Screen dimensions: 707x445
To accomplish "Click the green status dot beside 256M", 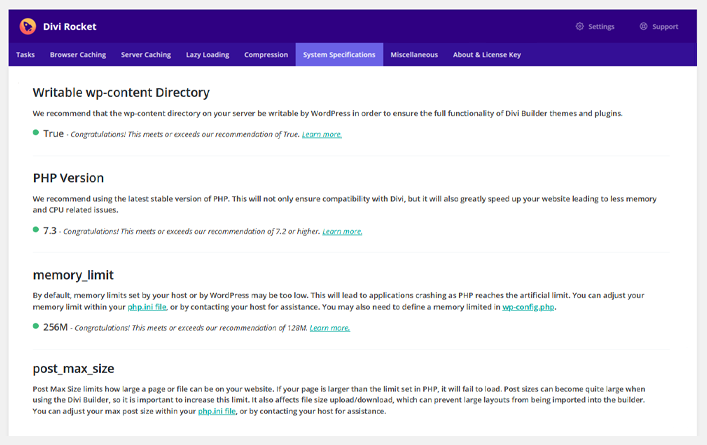I will (36, 326).
